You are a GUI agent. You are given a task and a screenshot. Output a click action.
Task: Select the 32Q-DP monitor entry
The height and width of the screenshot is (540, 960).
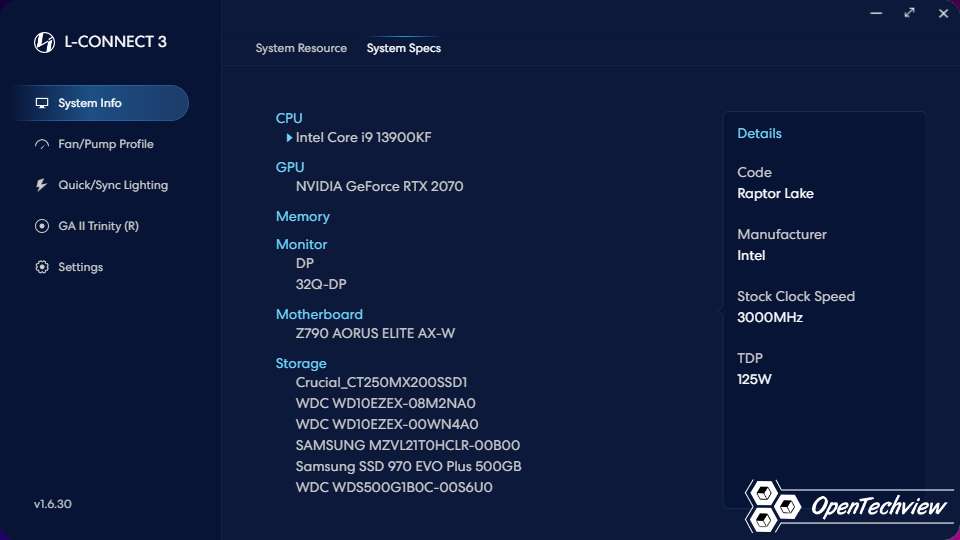click(x=321, y=285)
